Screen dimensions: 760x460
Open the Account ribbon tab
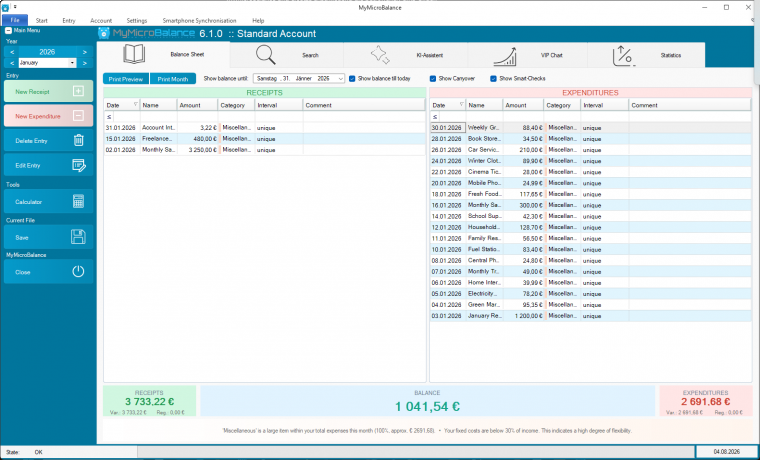tap(101, 20)
